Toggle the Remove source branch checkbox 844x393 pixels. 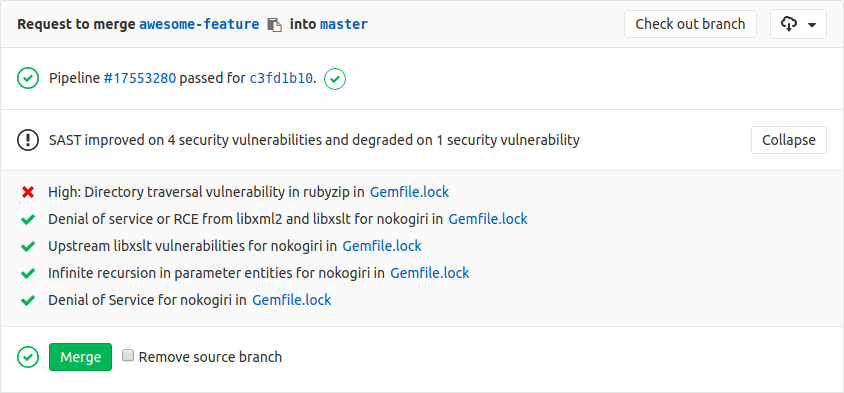tap(128, 355)
